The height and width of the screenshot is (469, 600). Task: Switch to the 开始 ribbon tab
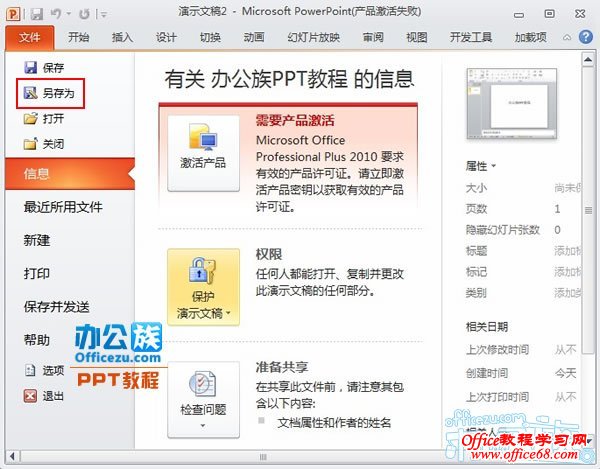tap(78, 37)
